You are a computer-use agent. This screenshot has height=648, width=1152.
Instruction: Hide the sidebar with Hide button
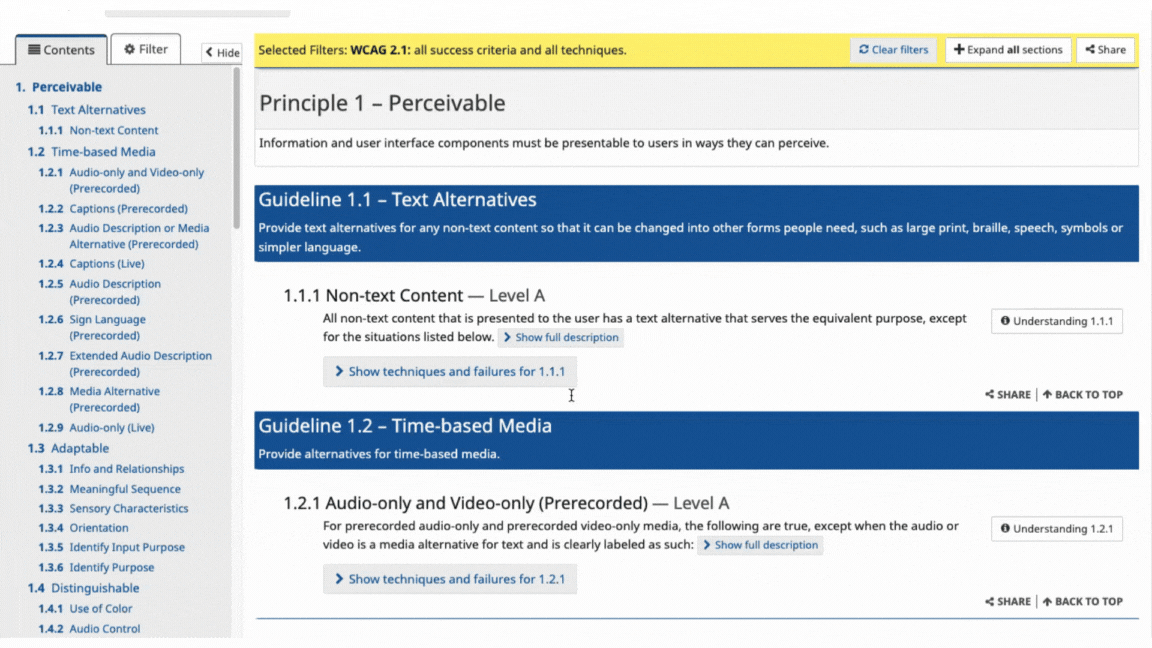point(222,52)
